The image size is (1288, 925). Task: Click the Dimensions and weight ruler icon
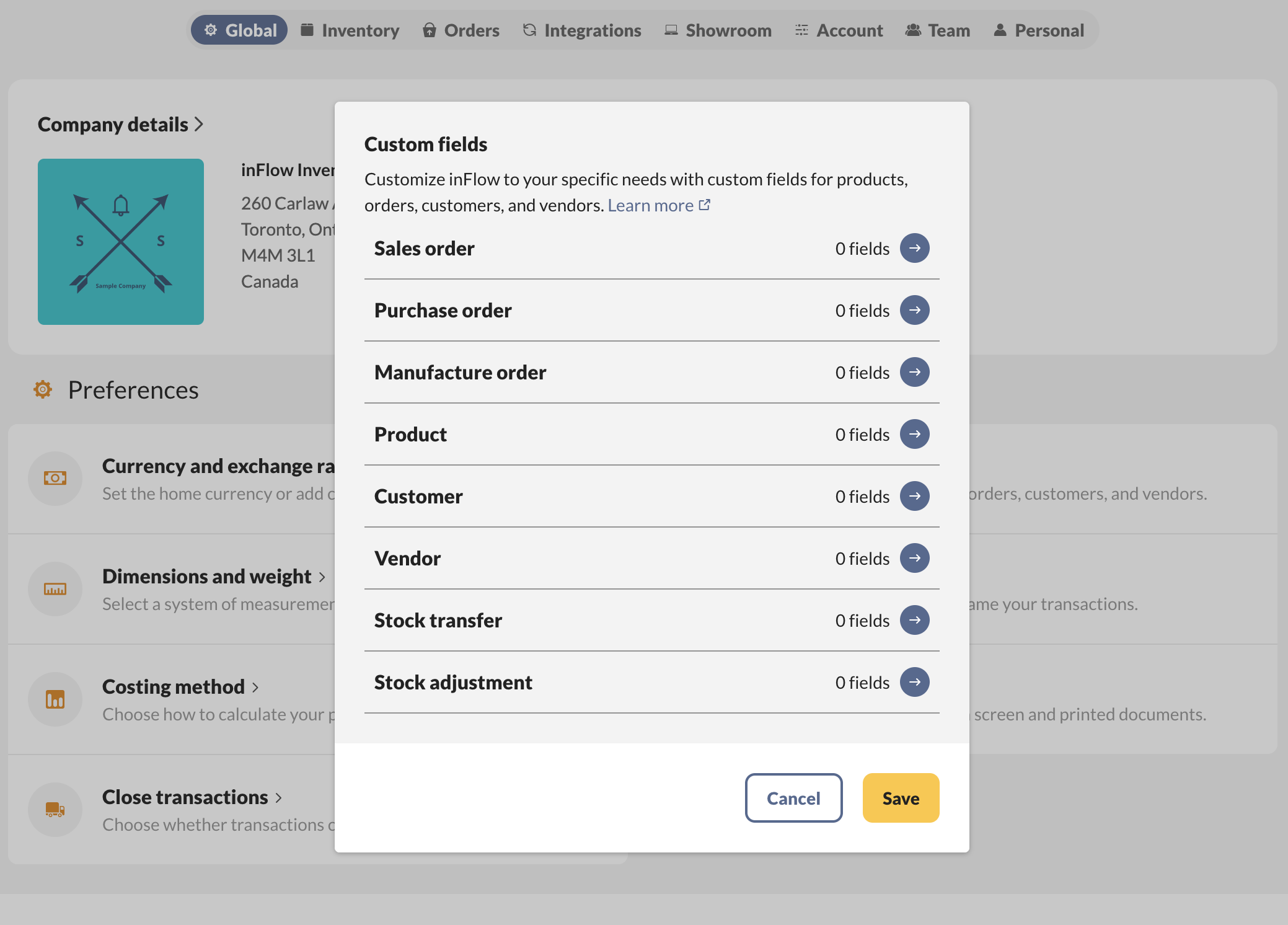point(55,588)
